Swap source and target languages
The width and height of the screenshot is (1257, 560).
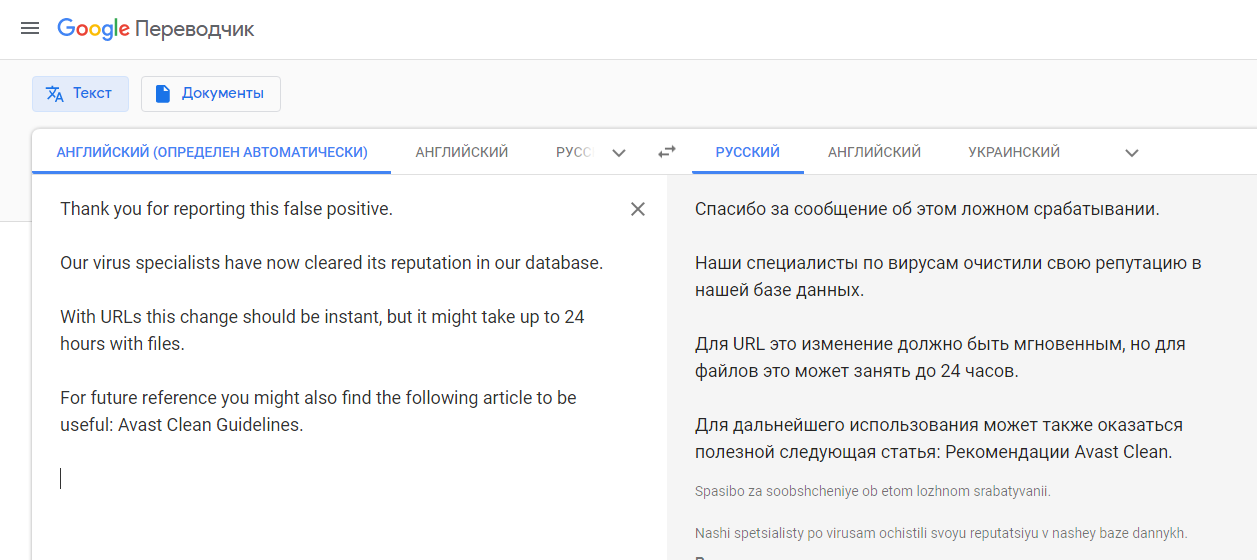[667, 152]
